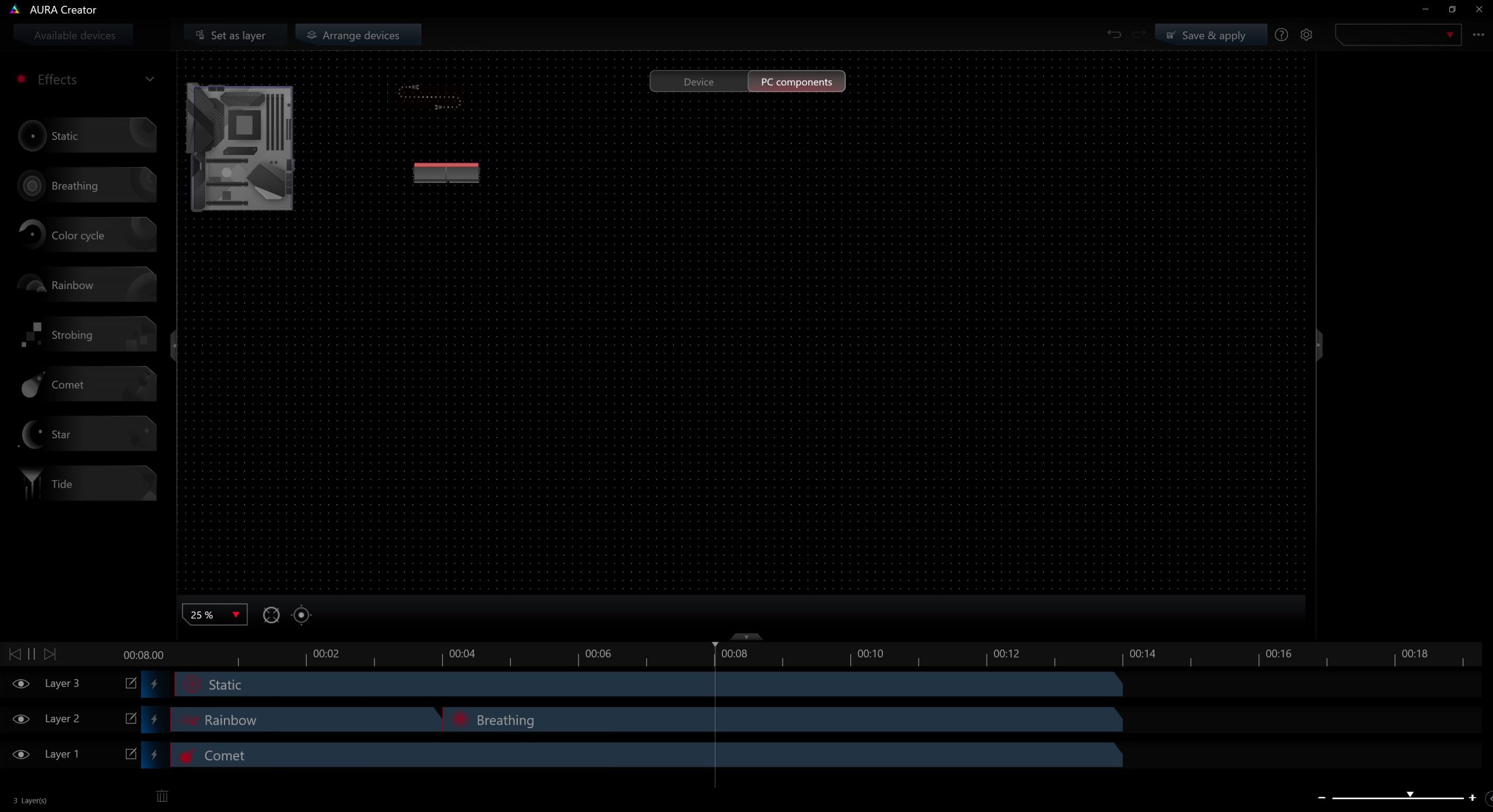Jump to the timeline start
The image size is (1493, 812).
click(x=15, y=654)
